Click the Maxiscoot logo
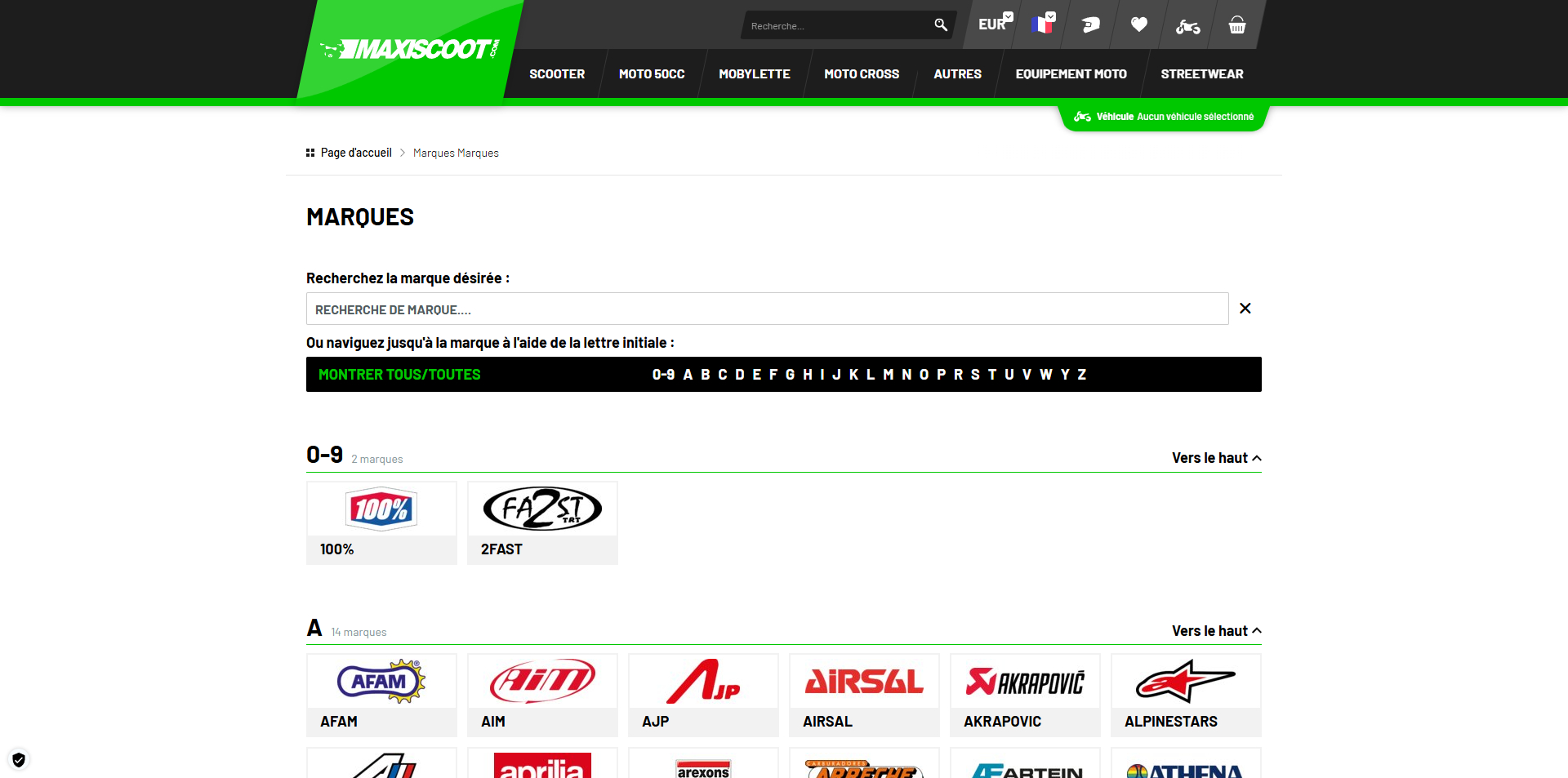The width and height of the screenshot is (1568, 778). (410, 50)
